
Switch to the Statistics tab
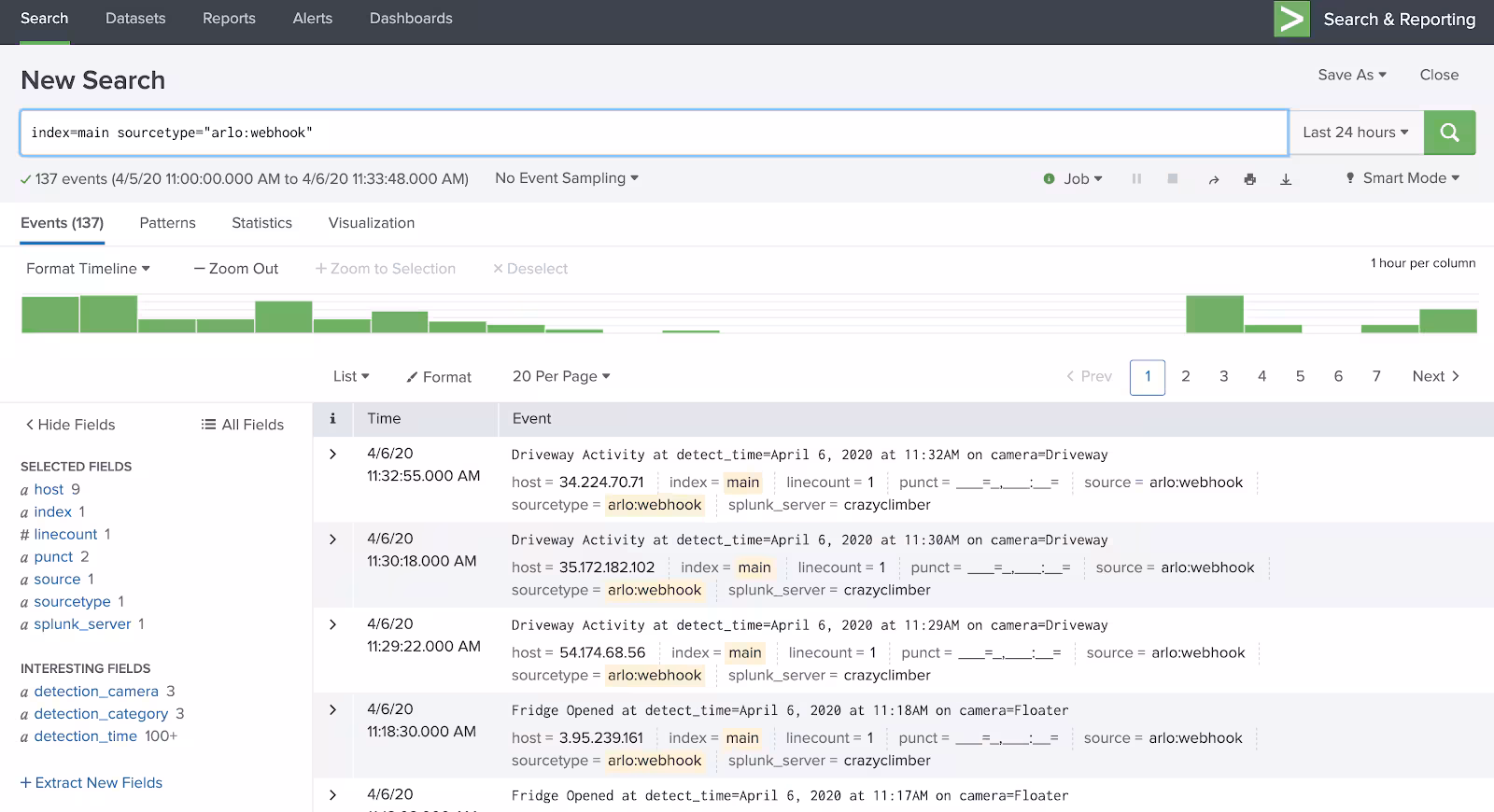click(x=261, y=223)
